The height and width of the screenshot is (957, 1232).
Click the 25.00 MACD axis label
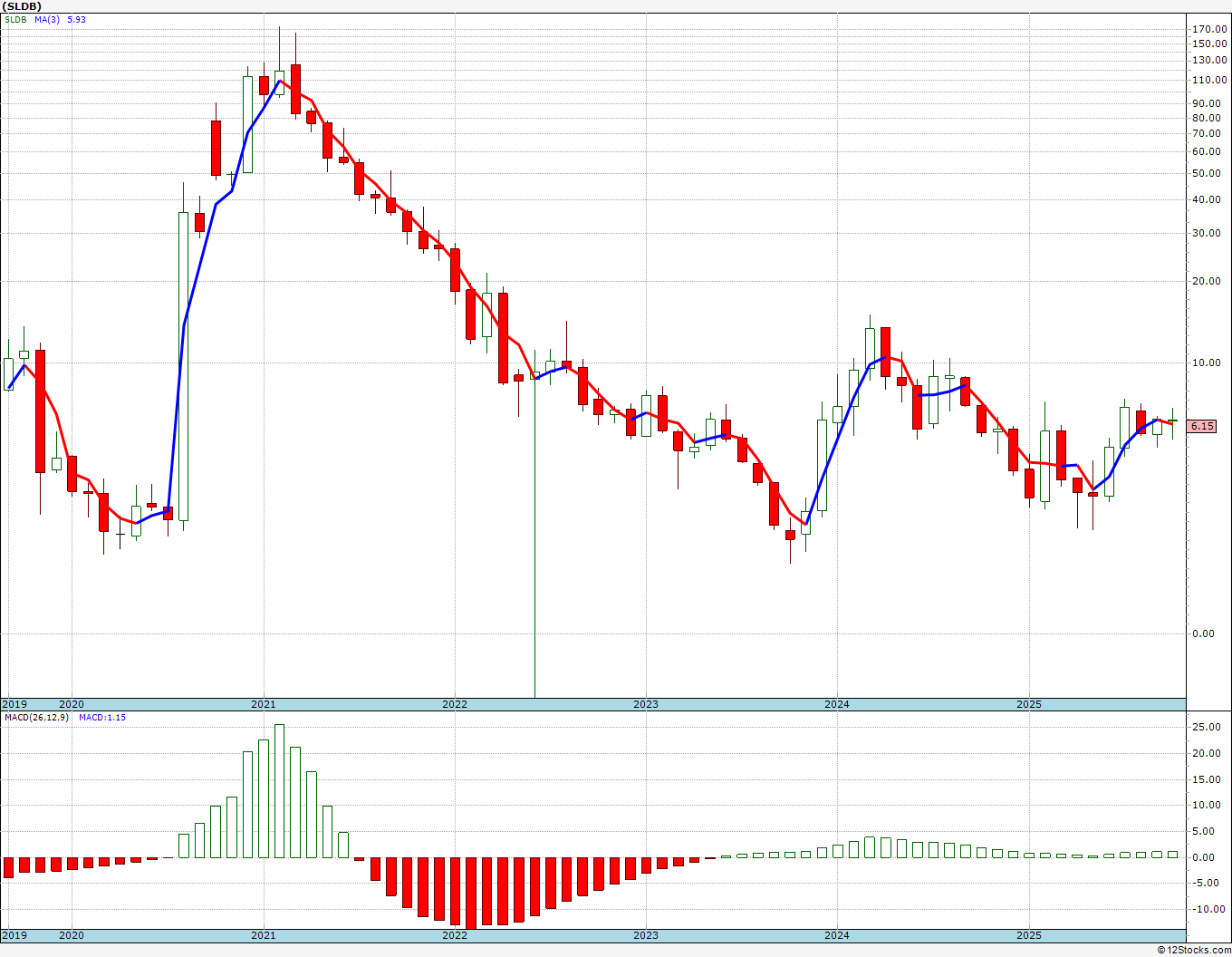click(1207, 728)
